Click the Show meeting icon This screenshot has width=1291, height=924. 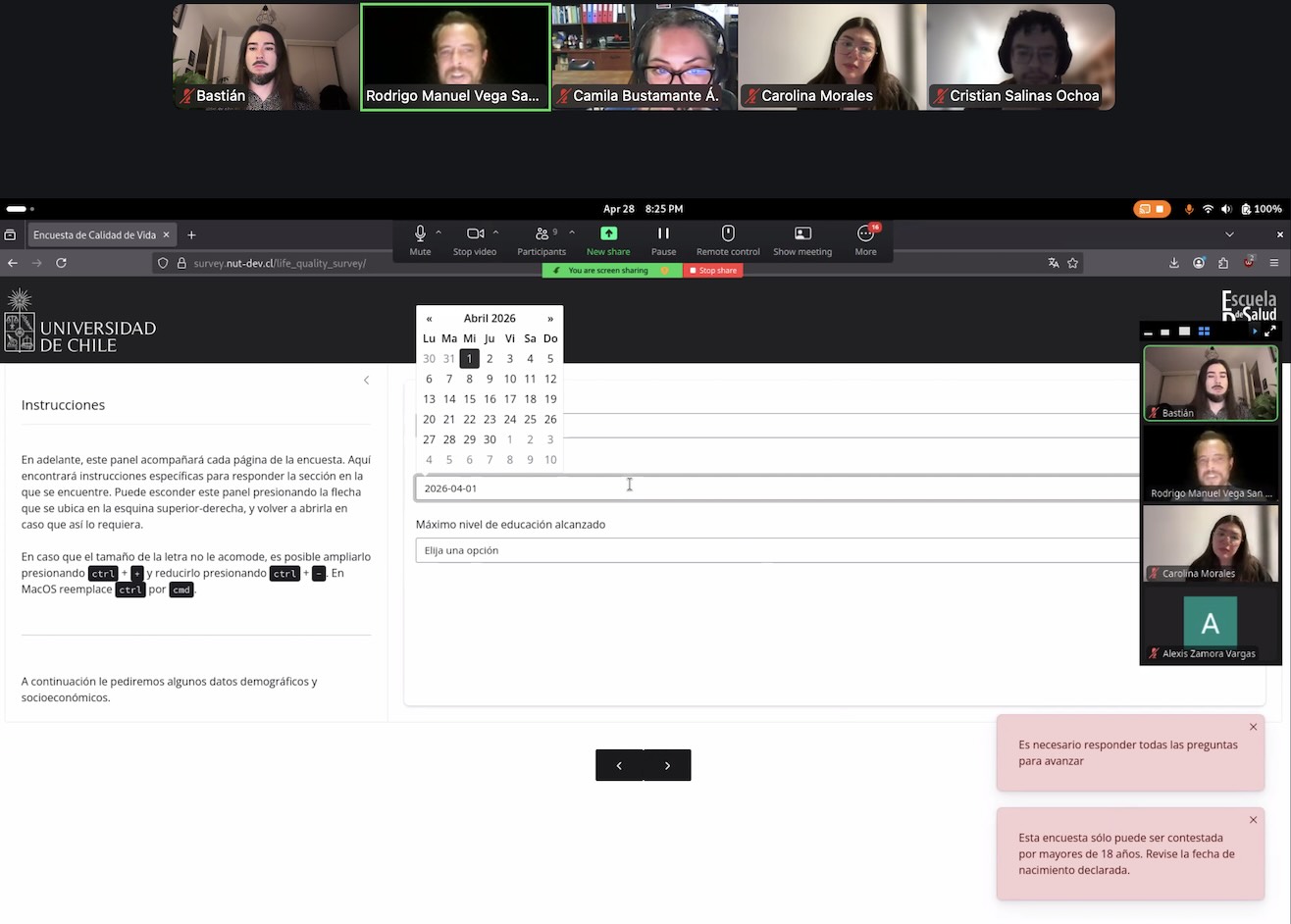tap(802, 233)
